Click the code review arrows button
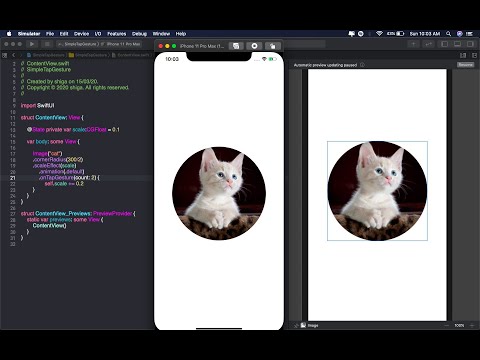This screenshot has height=360, width=480. pyautogui.click(x=429, y=44)
